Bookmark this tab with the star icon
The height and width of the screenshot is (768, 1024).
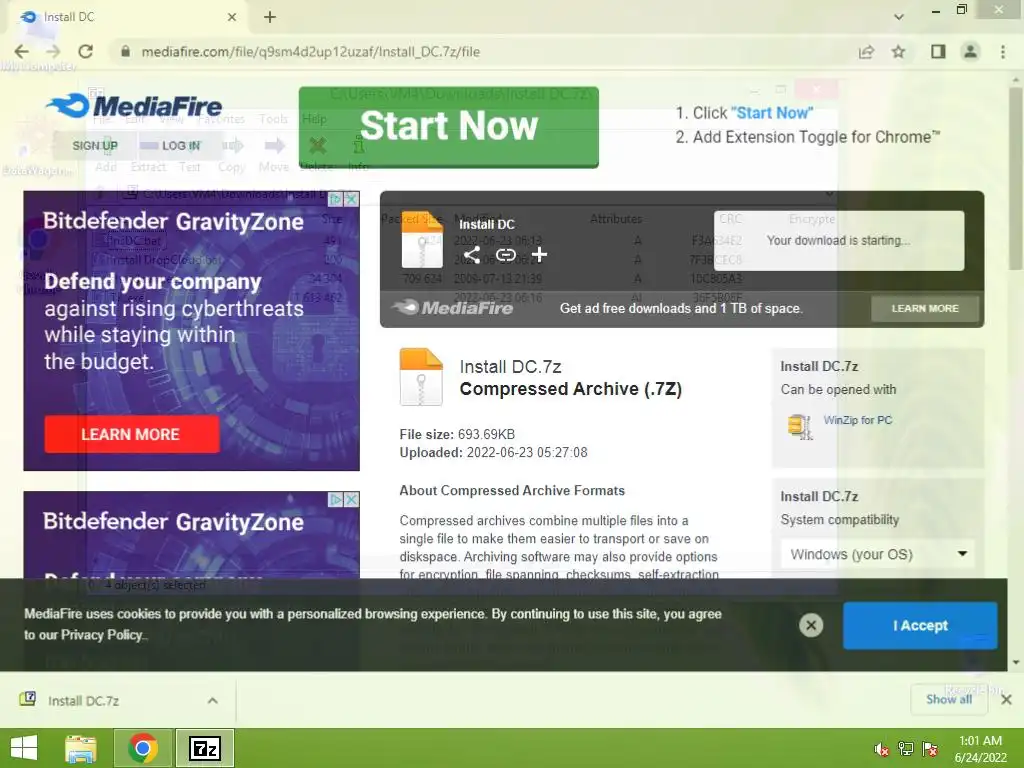899,52
